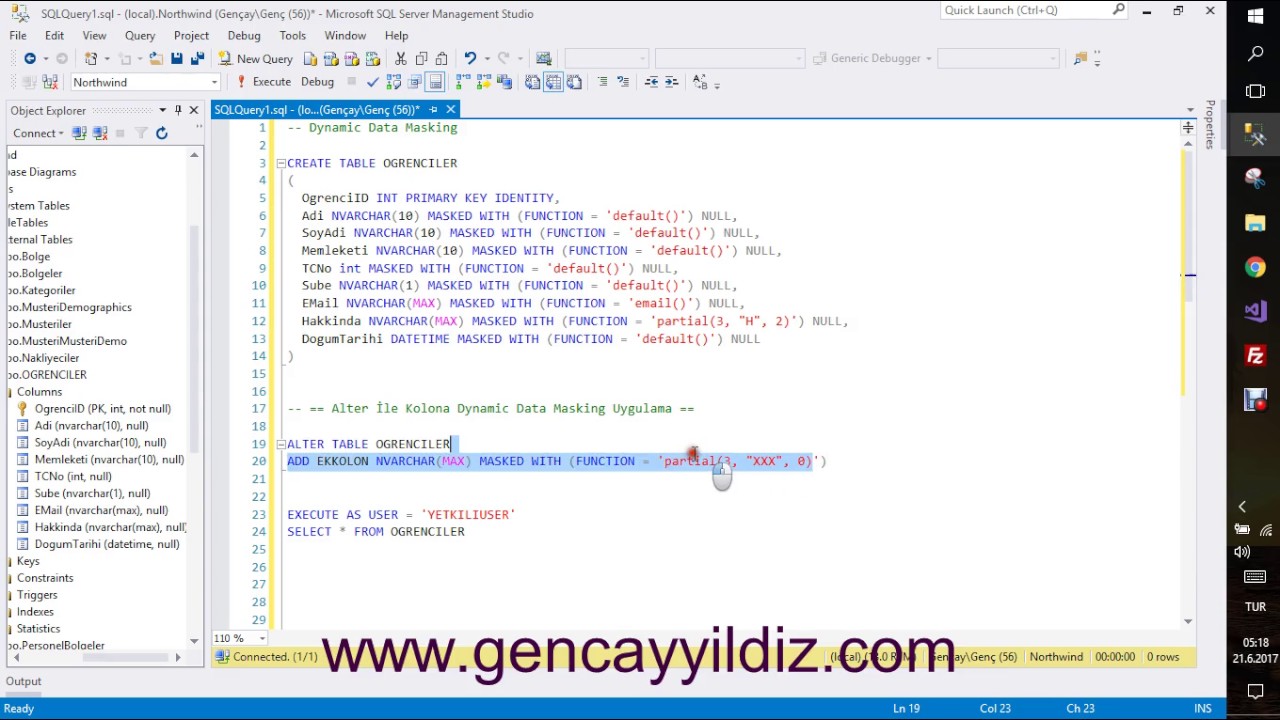Pin the Object Explorer panel
This screenshot has height=720, width=1280.
tap(178, 110)
